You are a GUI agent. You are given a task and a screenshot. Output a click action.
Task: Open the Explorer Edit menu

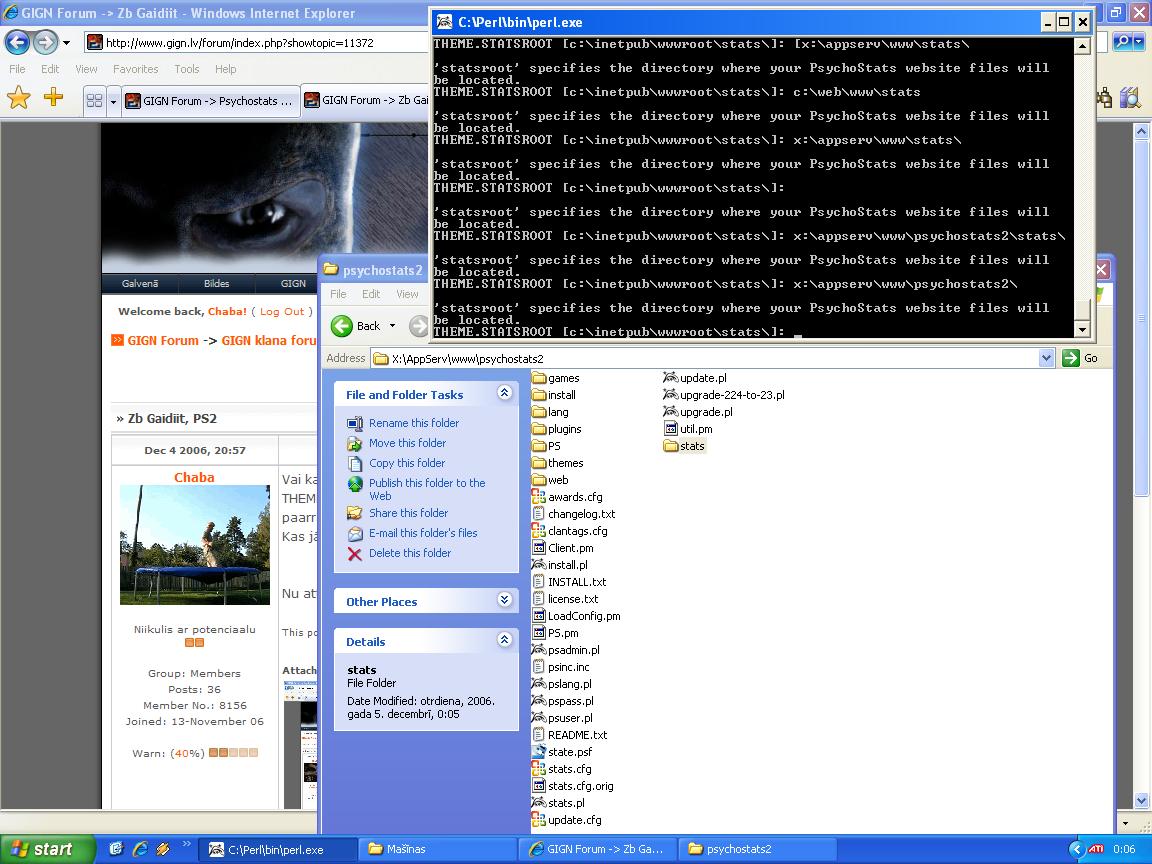point(371,294)
